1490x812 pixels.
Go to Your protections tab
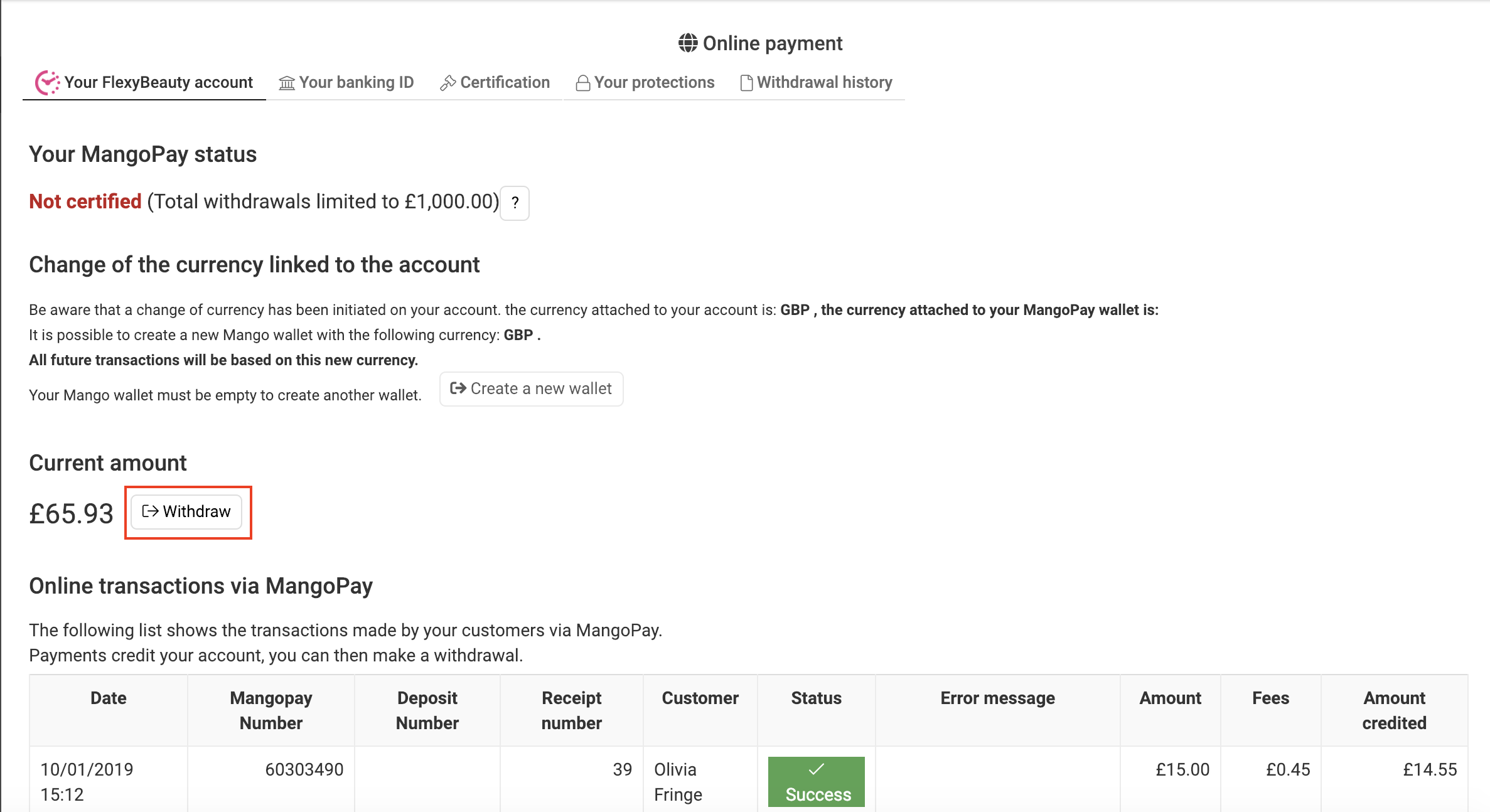click(x=645, y=83)
